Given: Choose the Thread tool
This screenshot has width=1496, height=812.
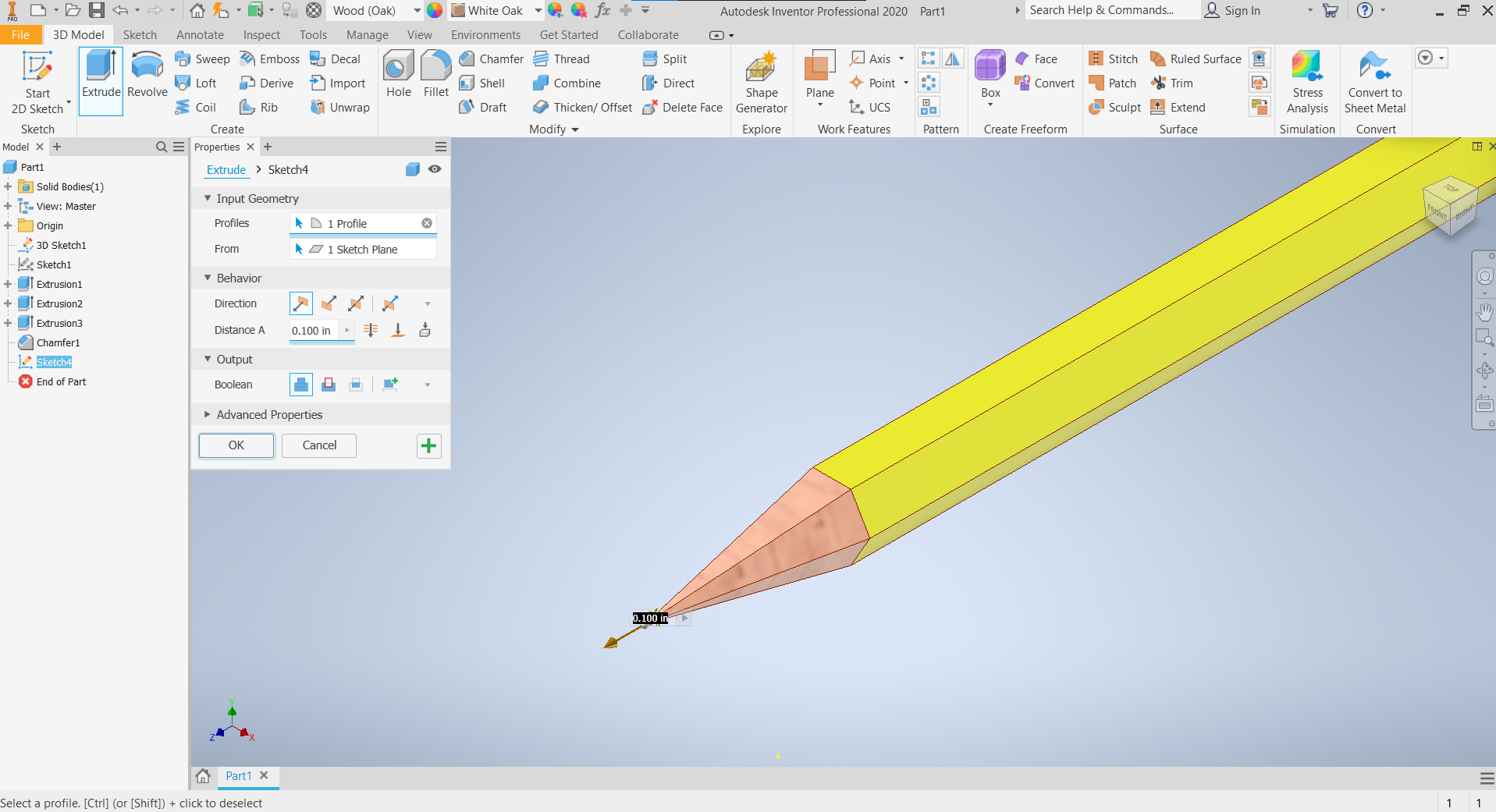Looking at the screenshot, I should click(x=561, y=59).
